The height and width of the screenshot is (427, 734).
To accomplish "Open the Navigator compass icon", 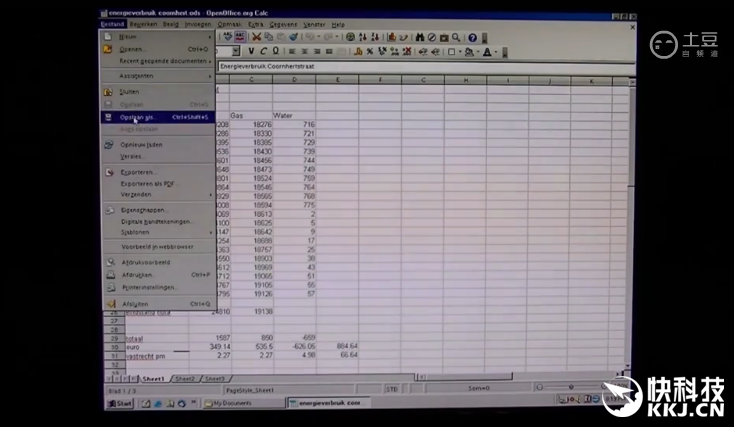I will coord(432,37).
